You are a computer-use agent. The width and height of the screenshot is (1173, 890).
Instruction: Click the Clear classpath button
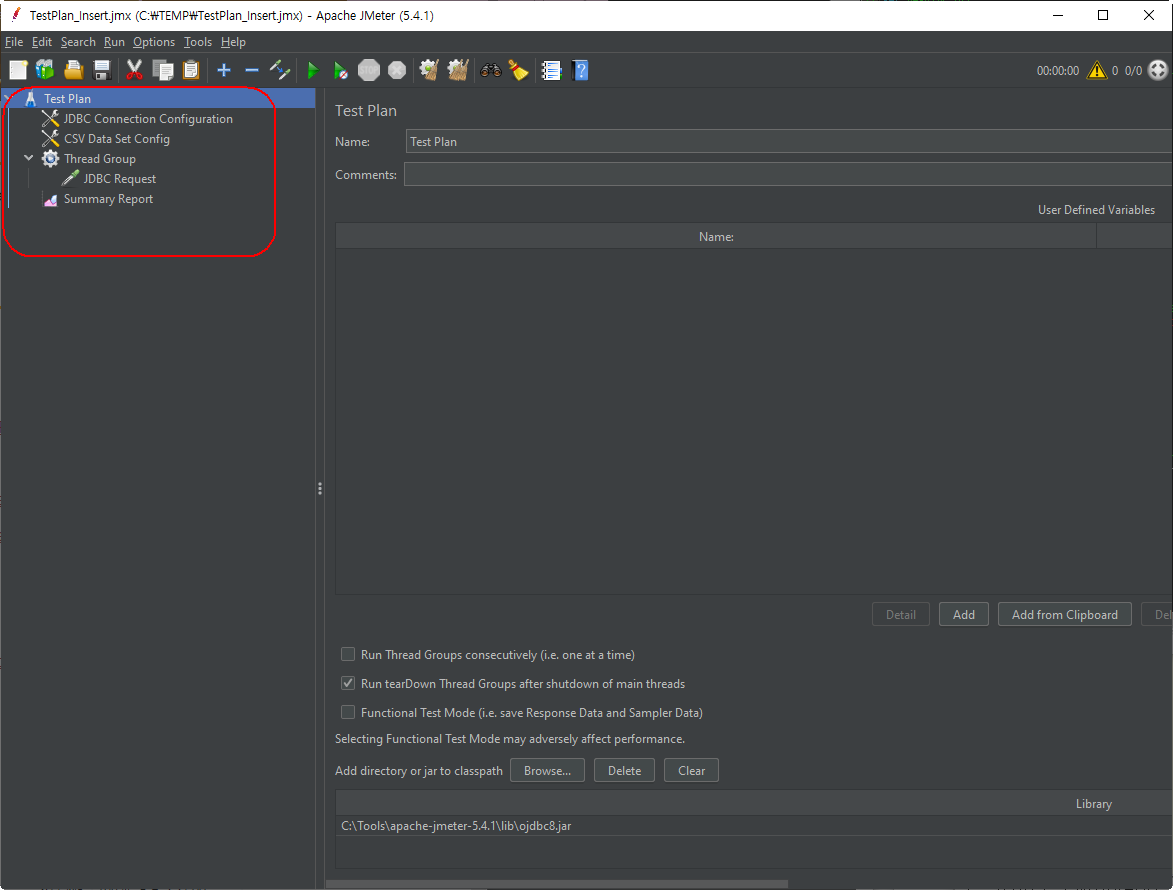click(691, 770)
